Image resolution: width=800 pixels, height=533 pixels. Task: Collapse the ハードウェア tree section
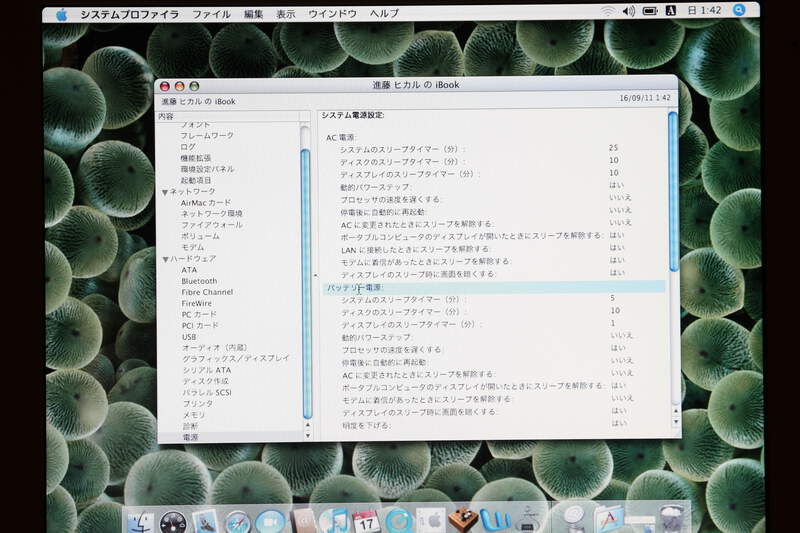click(x=165, y=260)
